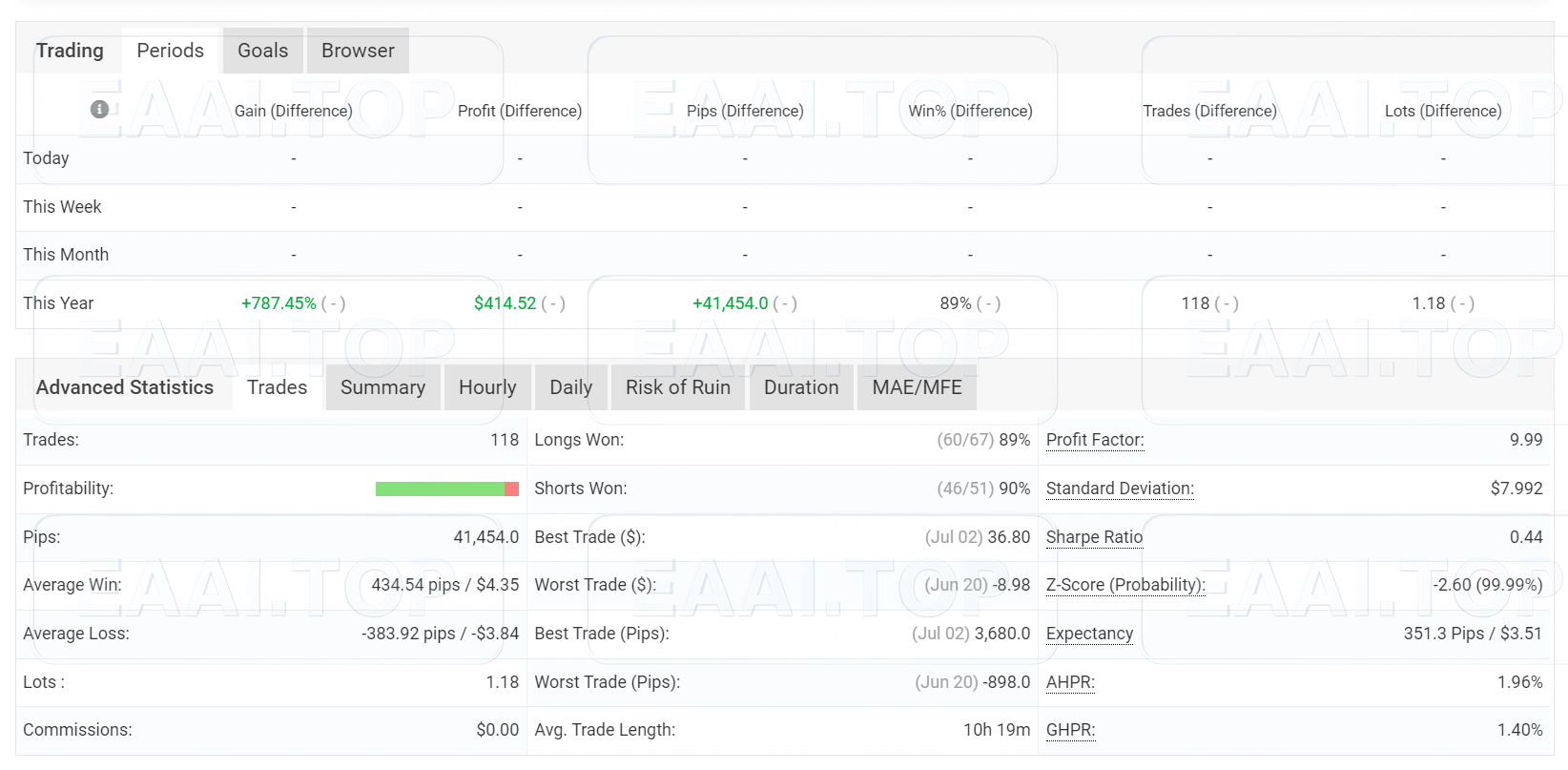Switch to the Summary tab
The height and width of the screenshot is (770, 1568).
[x=382, y=387]
